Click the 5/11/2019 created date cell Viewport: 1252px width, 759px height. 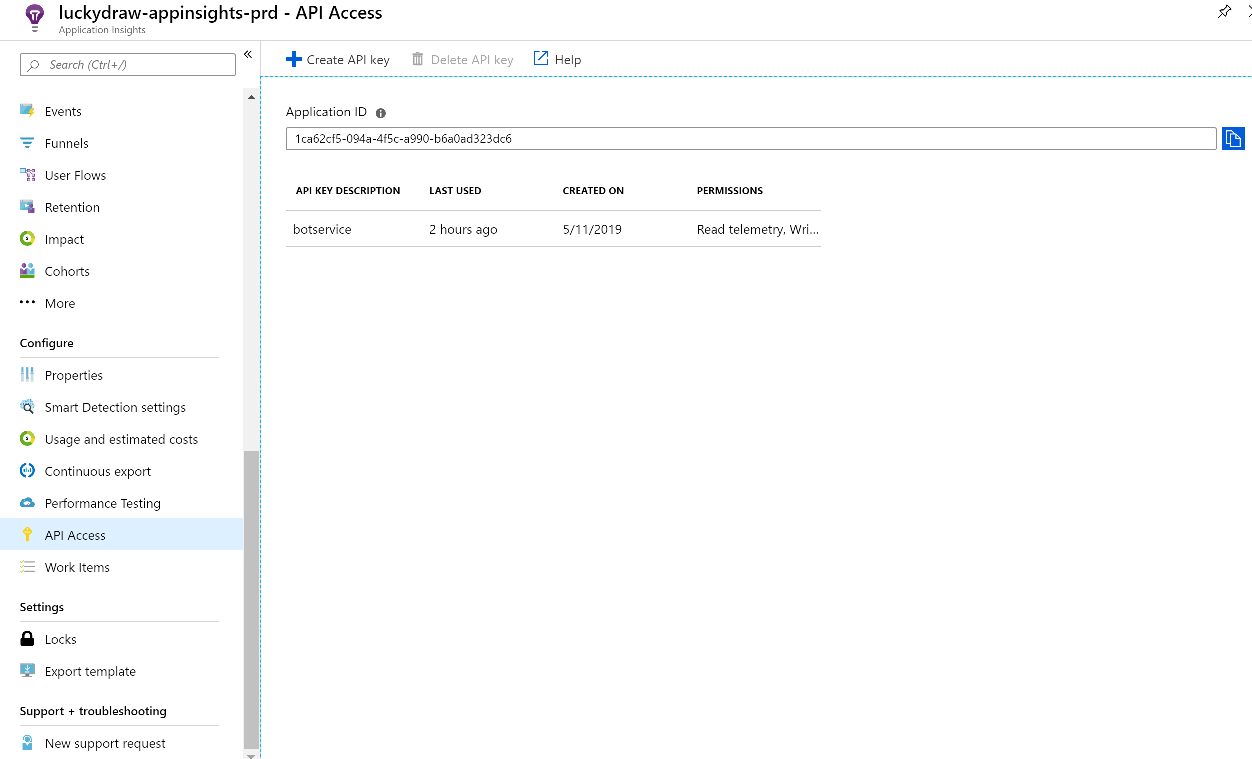[592, 230]
